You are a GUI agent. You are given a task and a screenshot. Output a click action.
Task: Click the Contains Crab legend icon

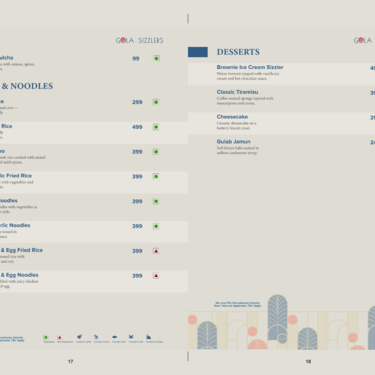(x=131, y=337)
